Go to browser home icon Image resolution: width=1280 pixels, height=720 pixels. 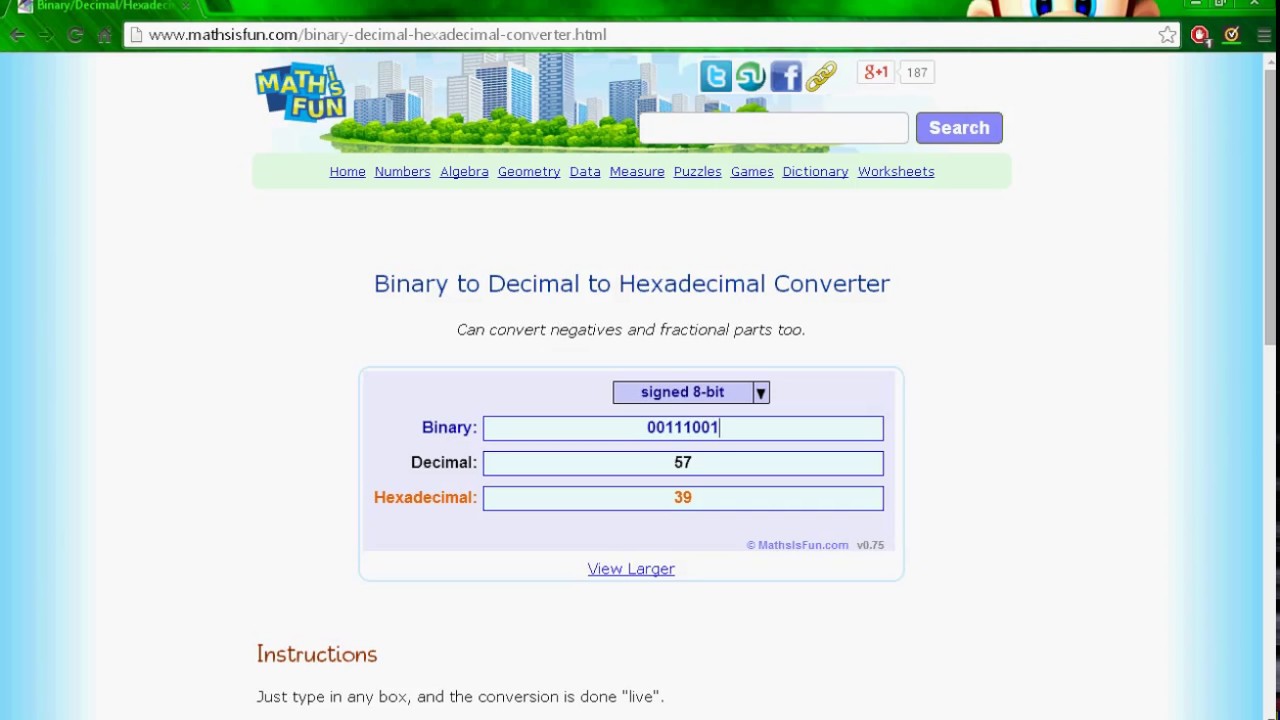point(104,35)
